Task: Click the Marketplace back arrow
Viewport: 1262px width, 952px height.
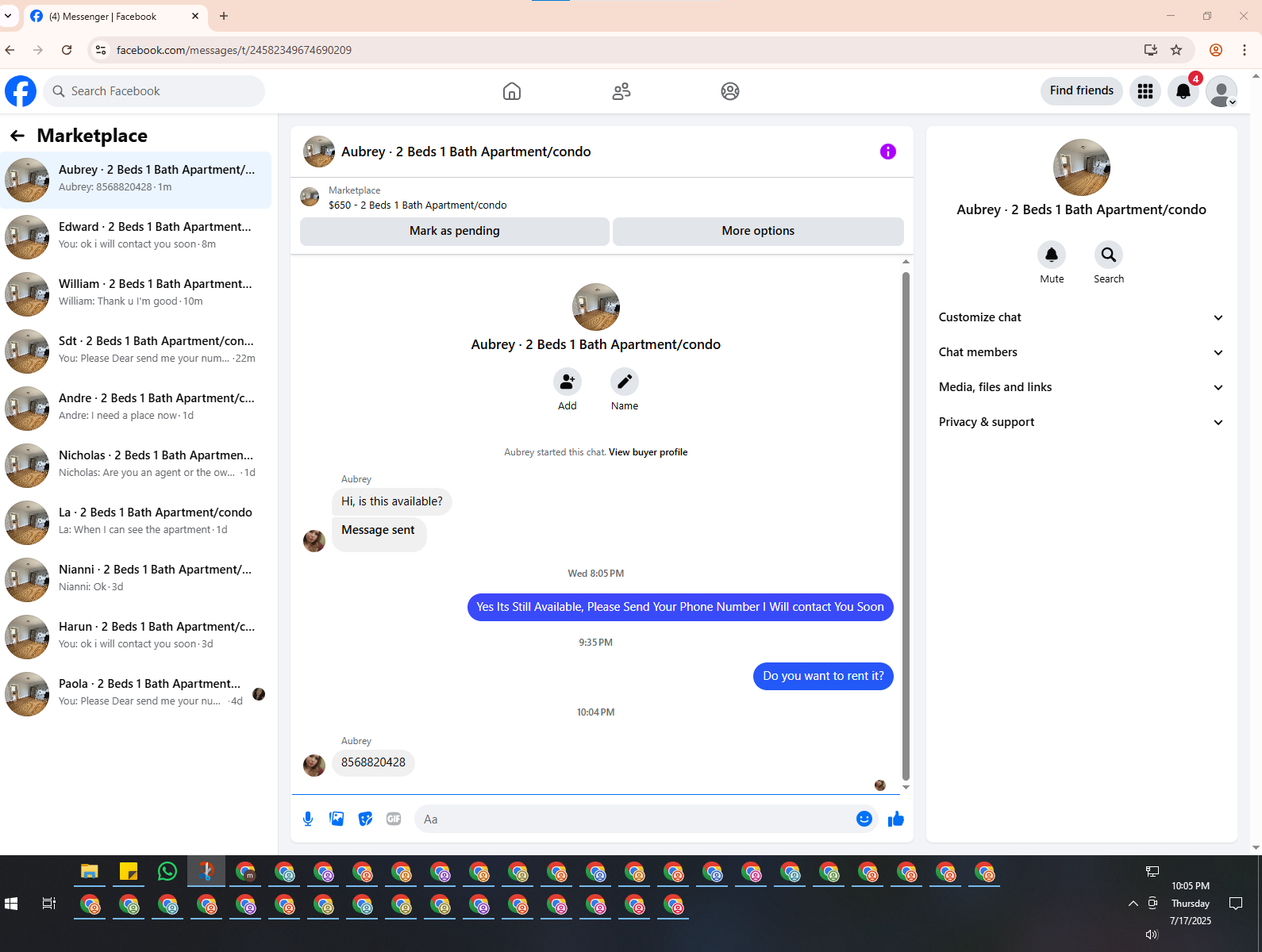Action: 17,136
